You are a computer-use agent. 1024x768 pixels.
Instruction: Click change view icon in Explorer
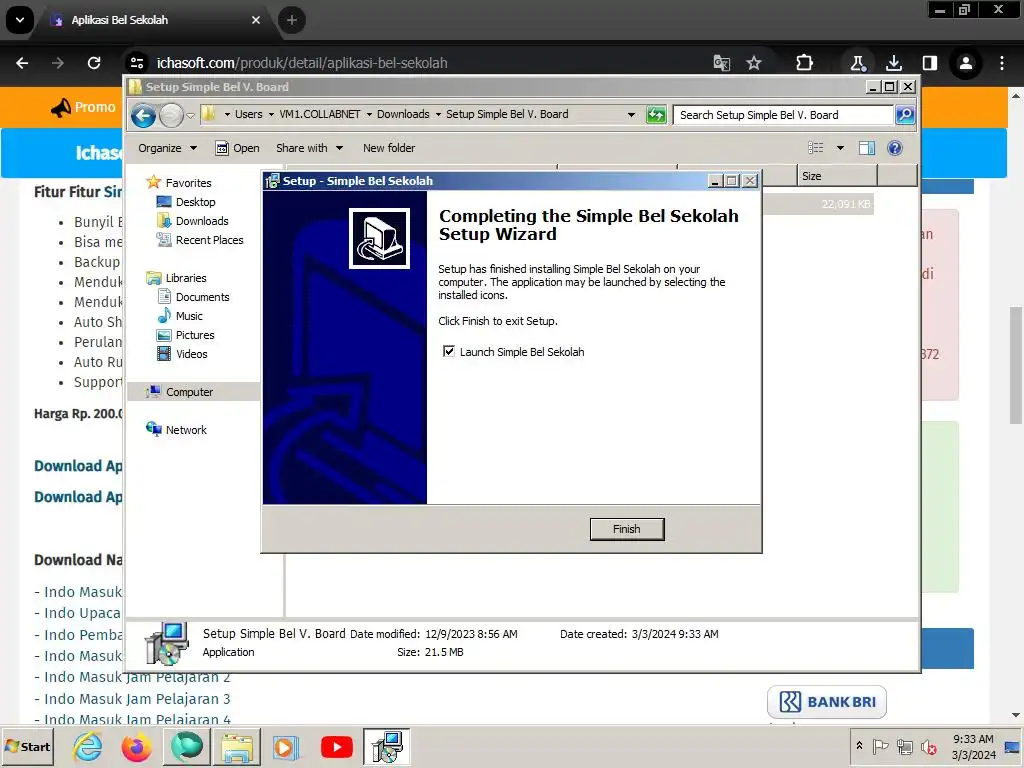tap(816, 148)
